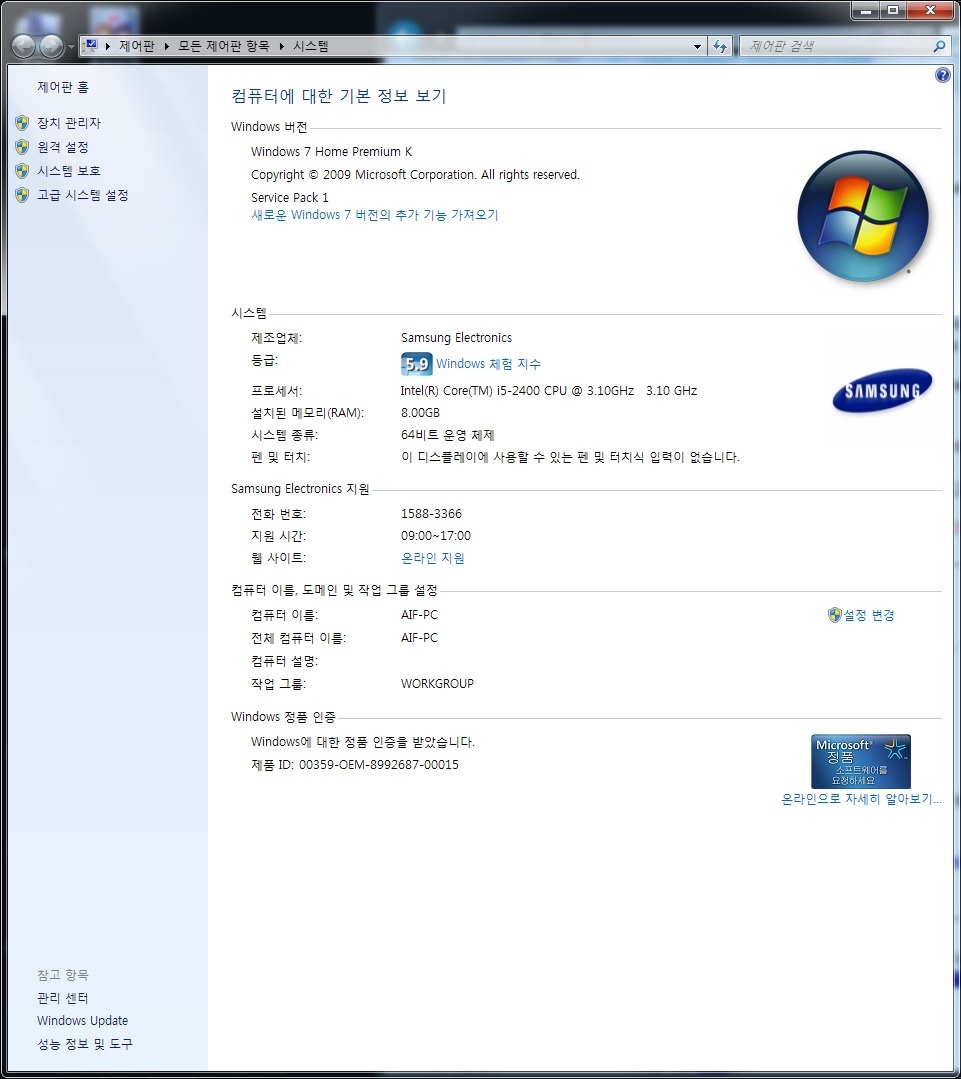Image resolution: width=961 pixels, height=1079 pixels.
Task: Maximize the System window
Action: click(893, 10)
